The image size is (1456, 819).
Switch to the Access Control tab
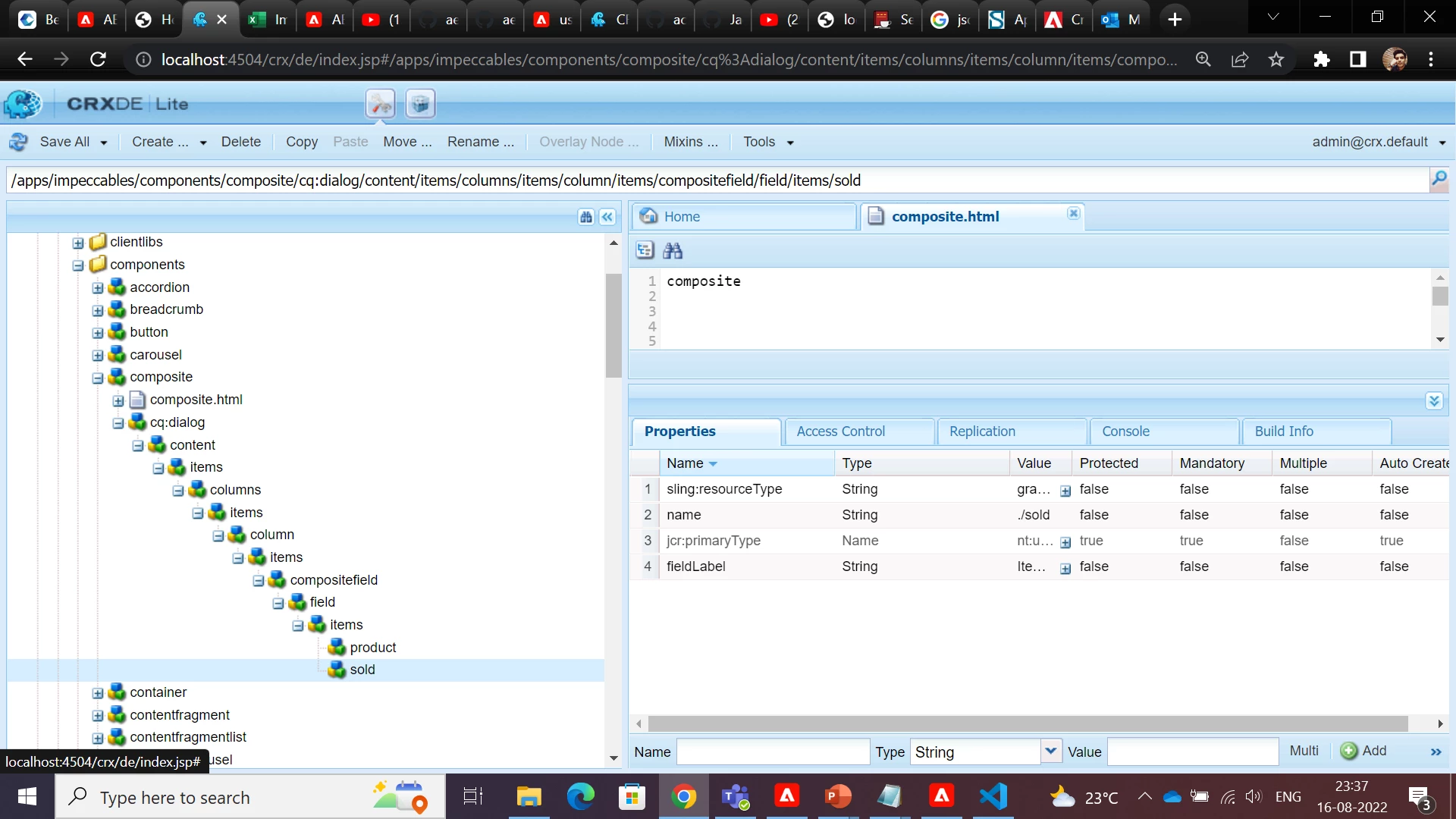(x=840, y=431)
